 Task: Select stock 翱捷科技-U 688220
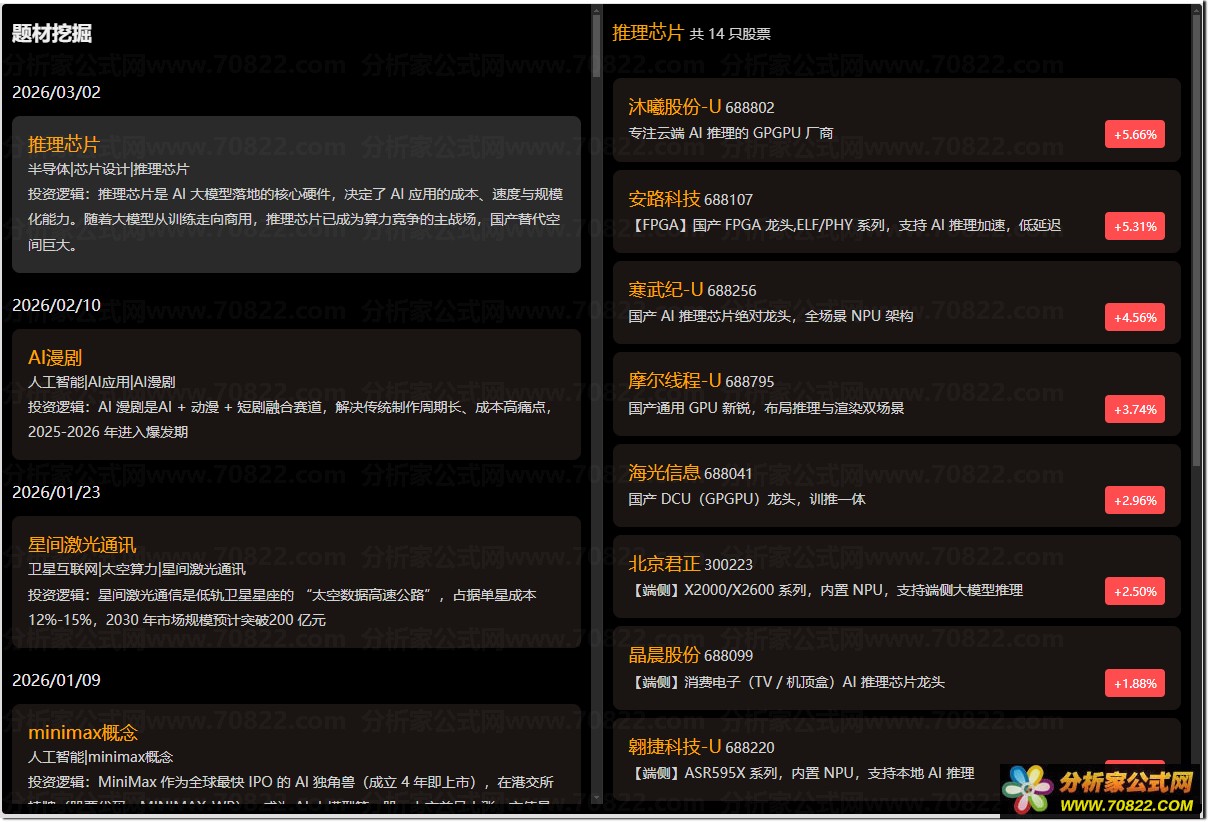pyautogui.click(x=896, y=759)
